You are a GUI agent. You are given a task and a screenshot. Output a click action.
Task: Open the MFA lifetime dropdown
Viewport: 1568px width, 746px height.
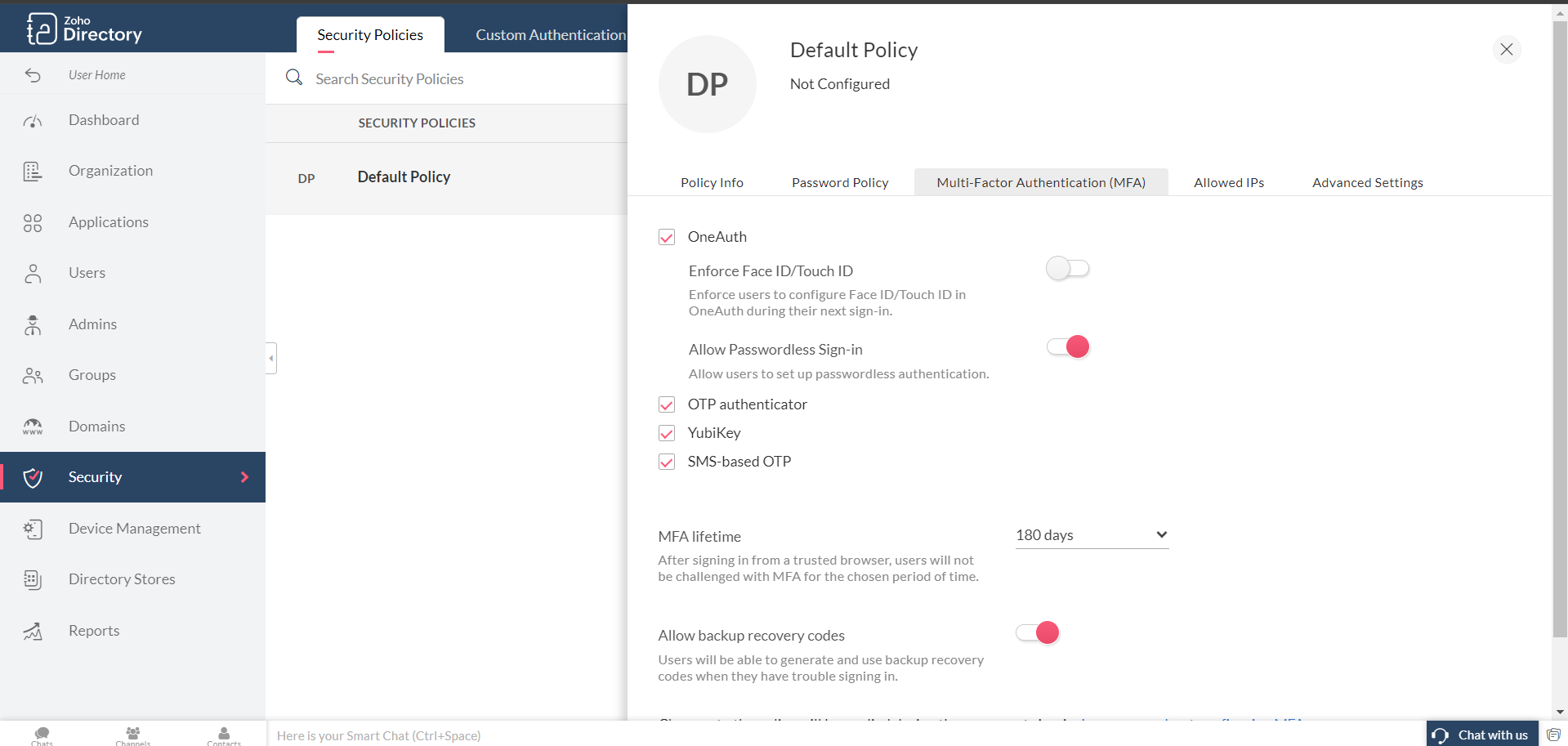coord(1091,535)
